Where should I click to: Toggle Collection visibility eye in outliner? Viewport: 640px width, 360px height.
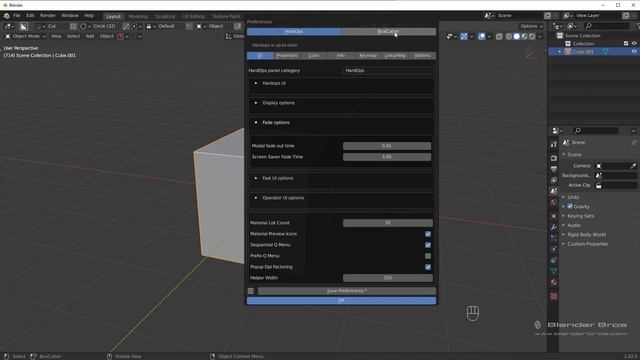tap(634, 43)
